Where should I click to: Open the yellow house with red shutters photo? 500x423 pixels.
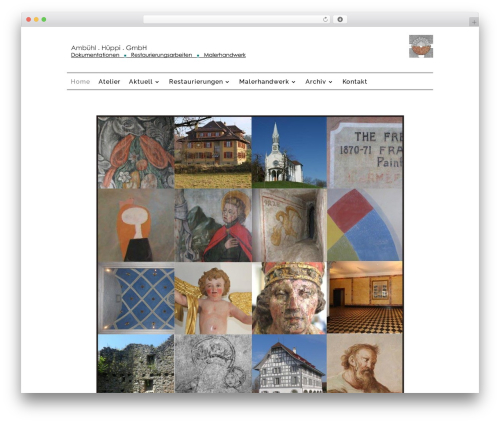pos(213,153)
